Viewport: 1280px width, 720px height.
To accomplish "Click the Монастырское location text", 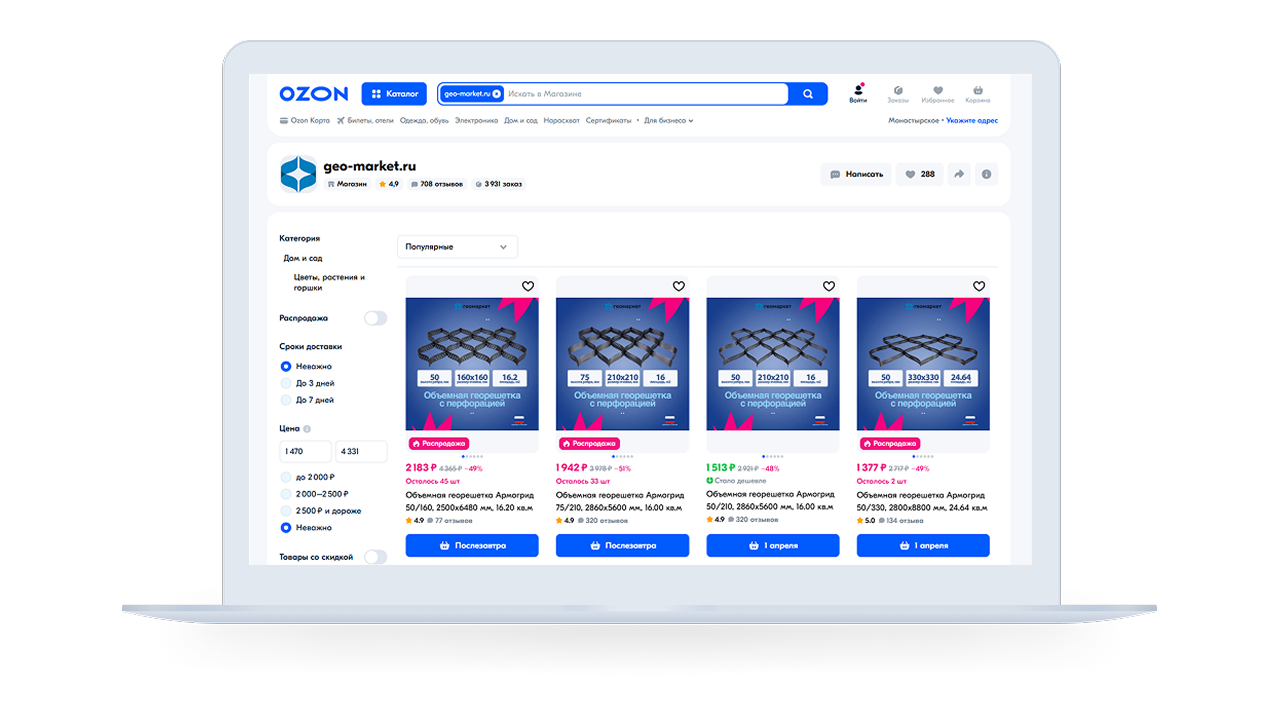I will [914, 121].
